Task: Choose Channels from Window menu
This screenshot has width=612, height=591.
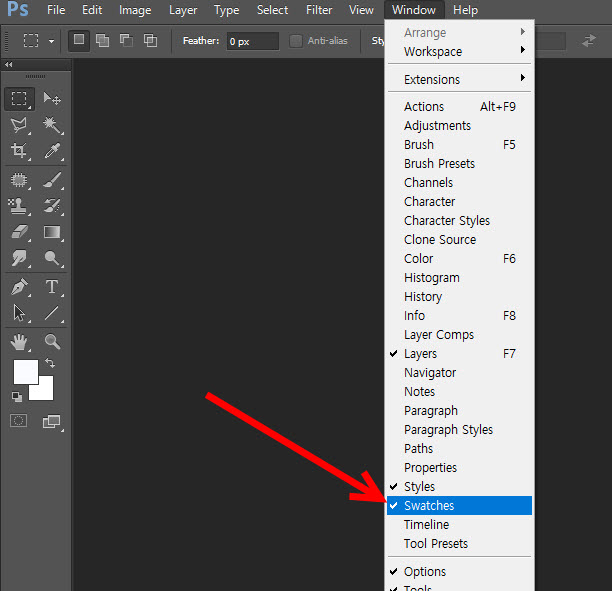Action: pos(459,183)
